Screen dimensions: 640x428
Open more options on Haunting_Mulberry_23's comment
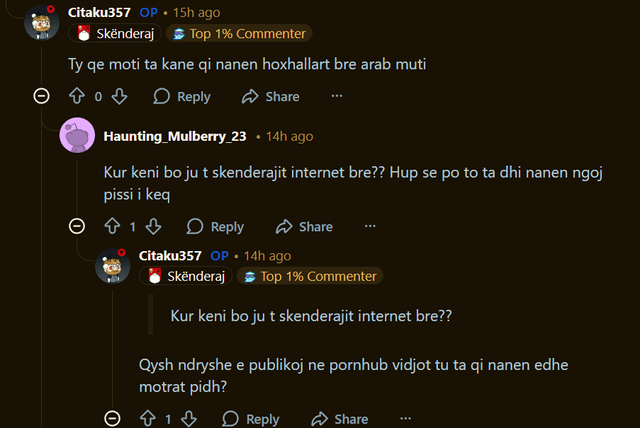pyautogui.click(x=371, y=226)
